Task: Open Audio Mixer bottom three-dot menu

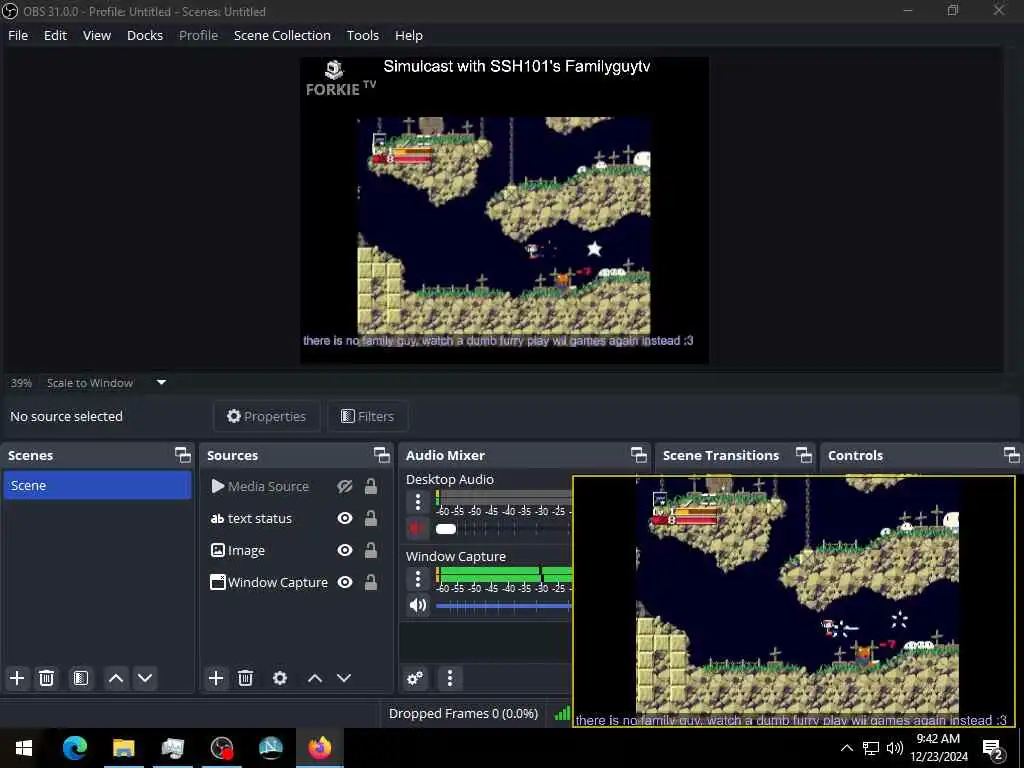Action: click(450, 678)
